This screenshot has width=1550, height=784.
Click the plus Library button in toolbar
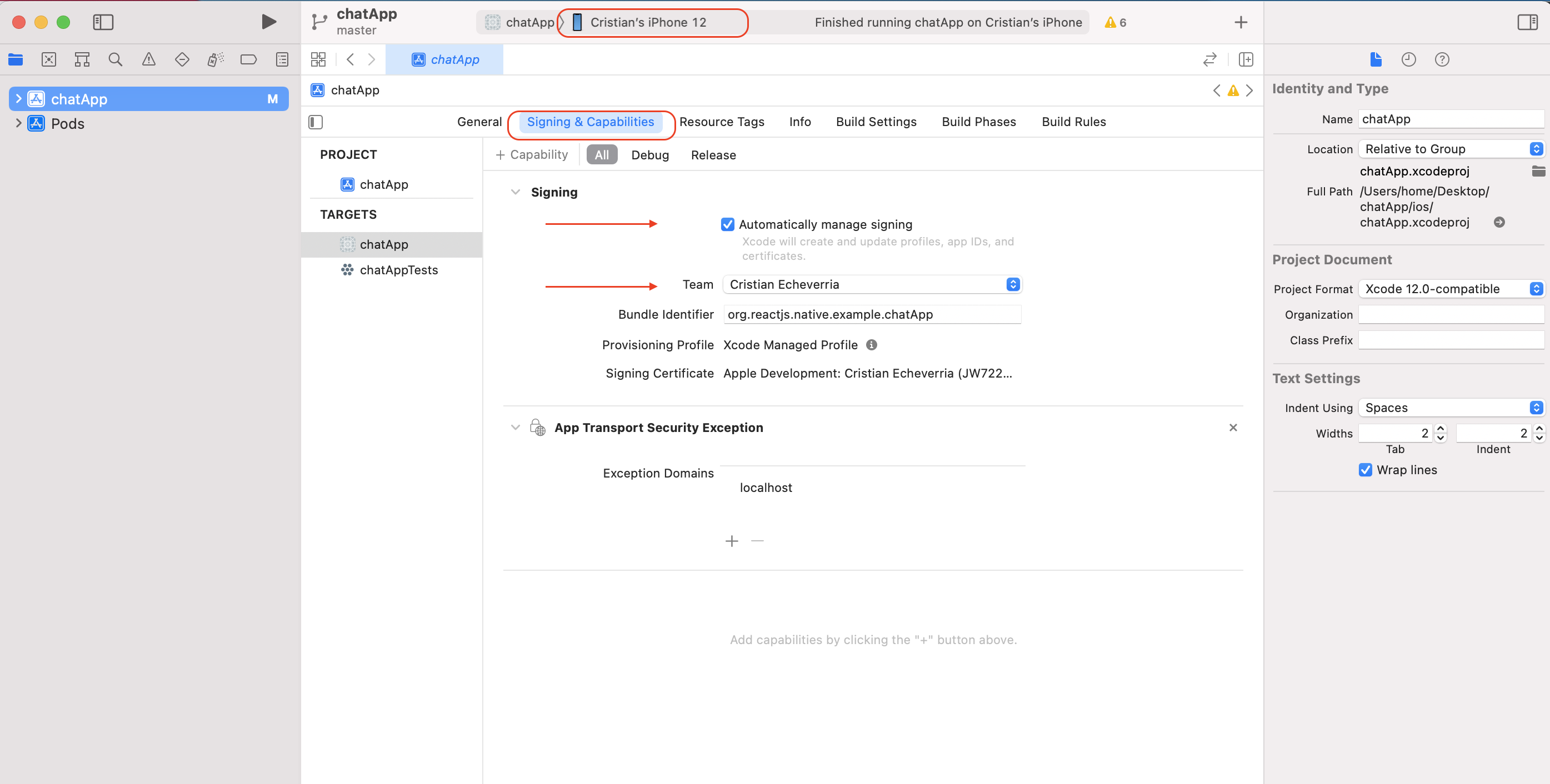click(1241, 22)
